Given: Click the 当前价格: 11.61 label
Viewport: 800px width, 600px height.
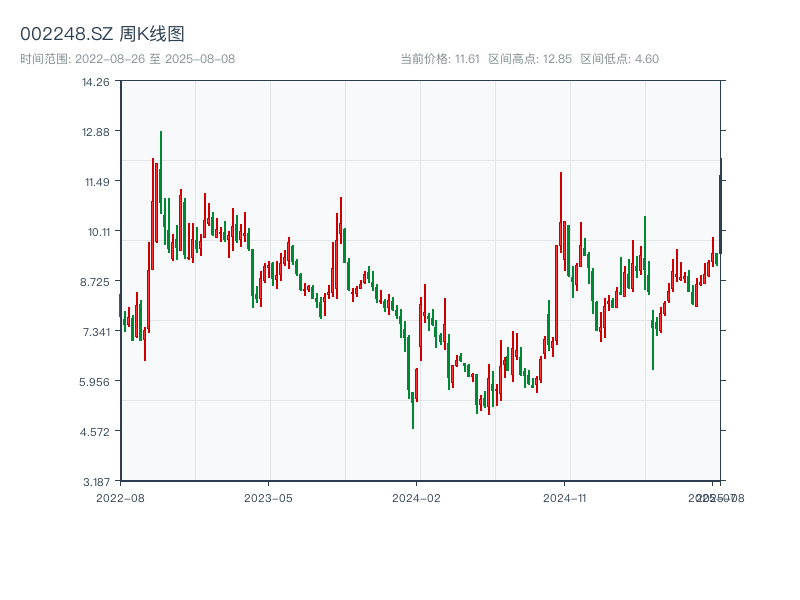Looking at the screenshot, I should point(440,59).
